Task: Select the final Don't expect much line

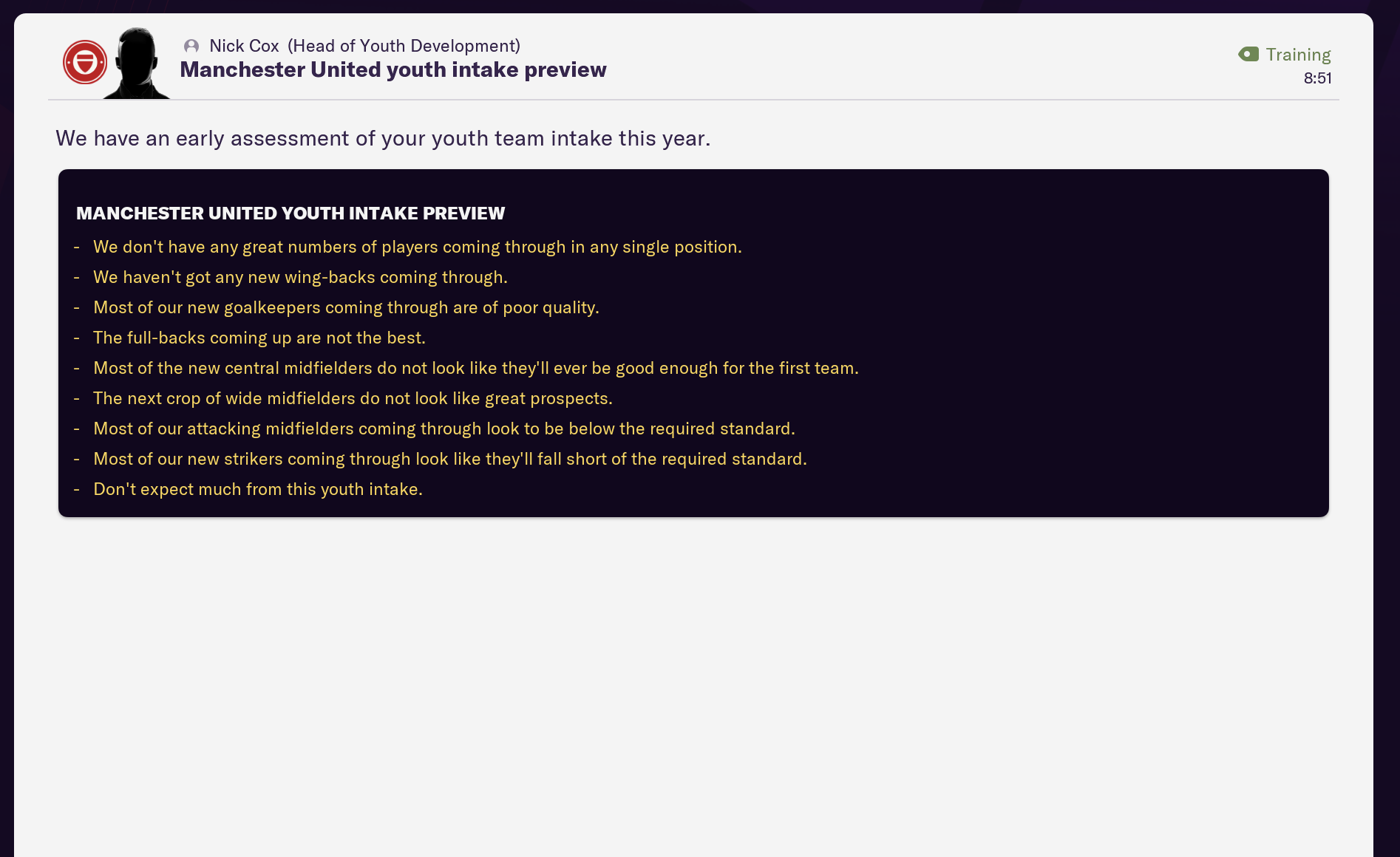Action: [257, 488]
